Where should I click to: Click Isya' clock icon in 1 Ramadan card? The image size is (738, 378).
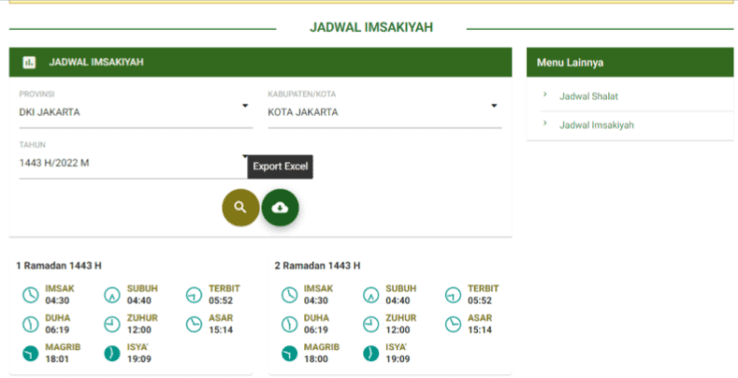pyautogui.click(x=112, y=353)
